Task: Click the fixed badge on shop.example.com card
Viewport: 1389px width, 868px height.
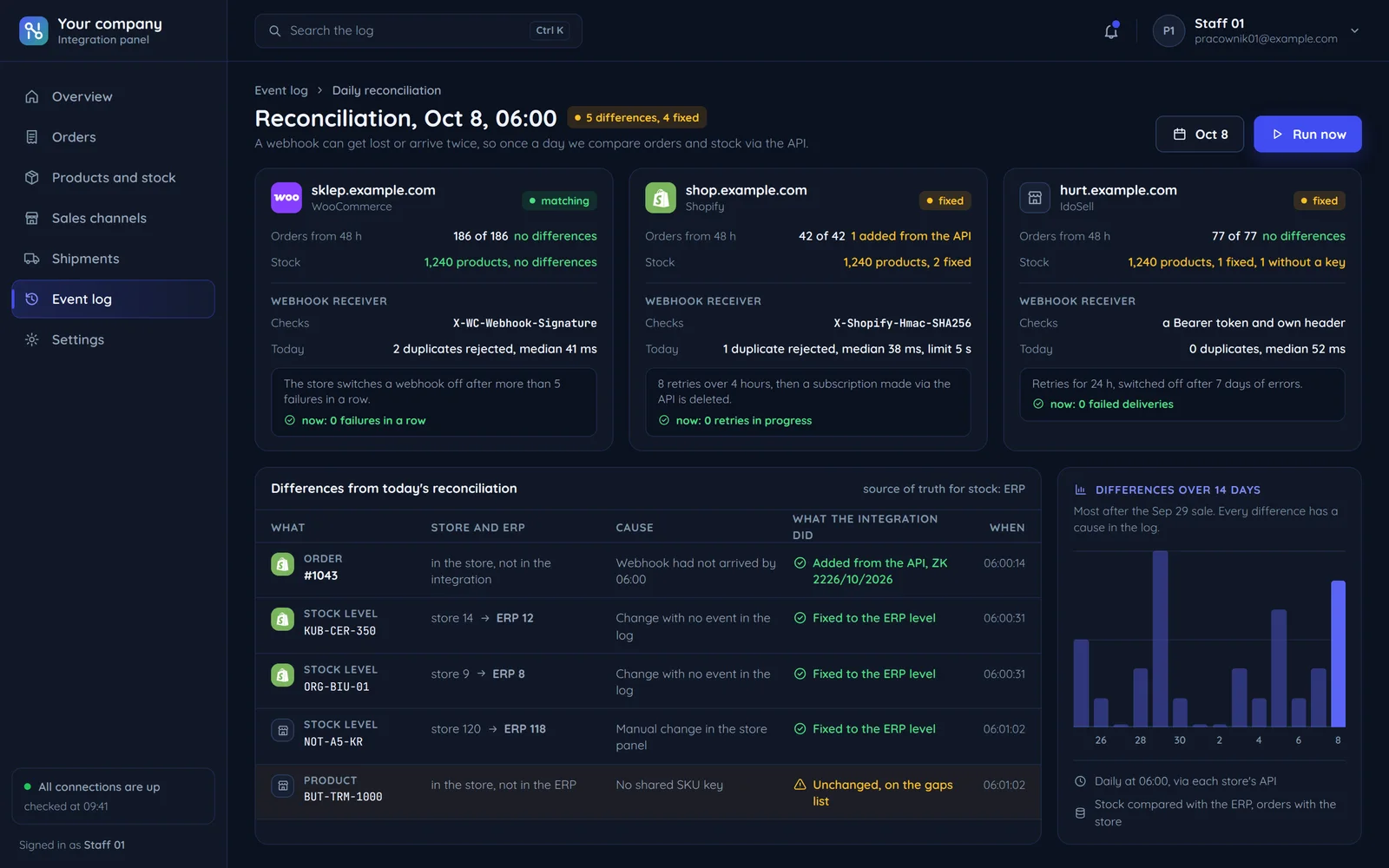Action: pos(945,201)
